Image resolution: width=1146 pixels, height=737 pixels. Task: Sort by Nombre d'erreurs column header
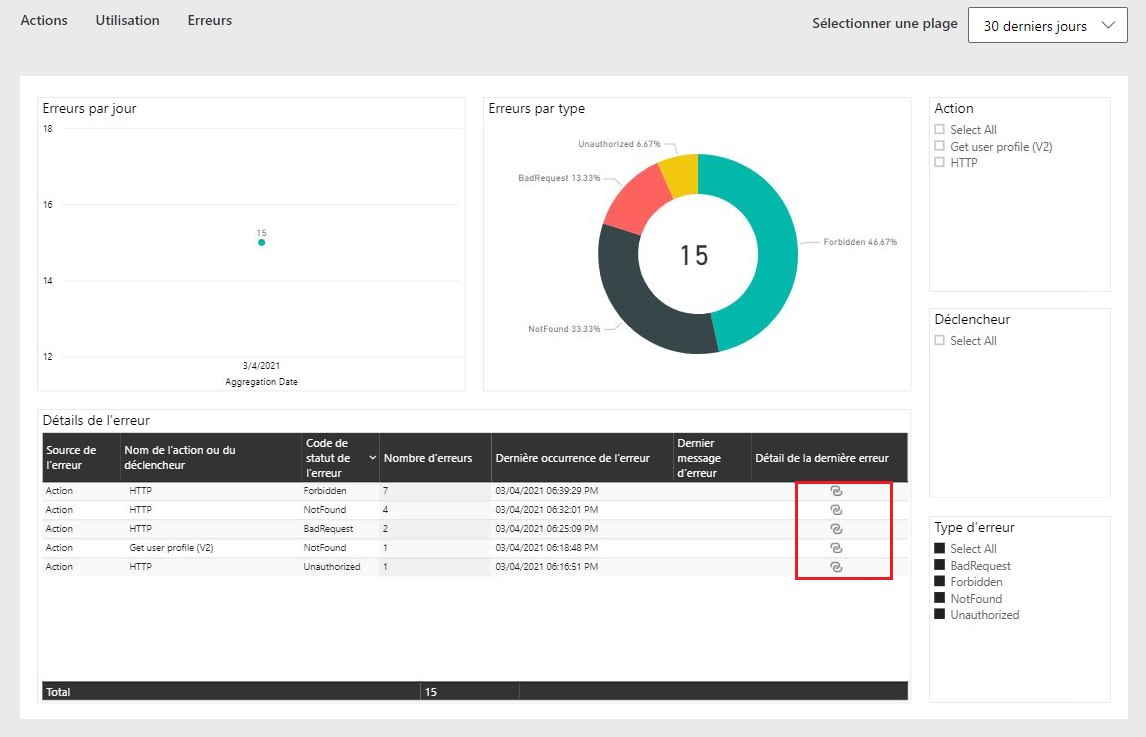tap(428, 458)
